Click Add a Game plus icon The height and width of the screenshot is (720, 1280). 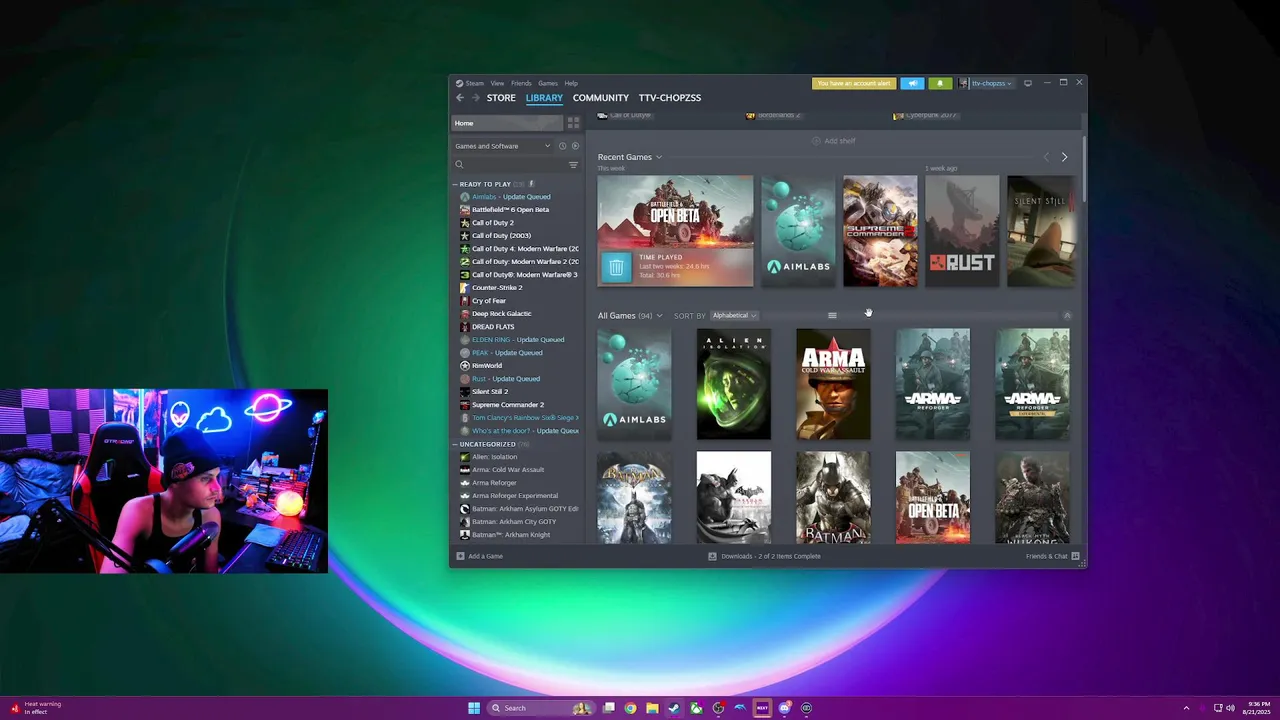(x=460, y=556)
